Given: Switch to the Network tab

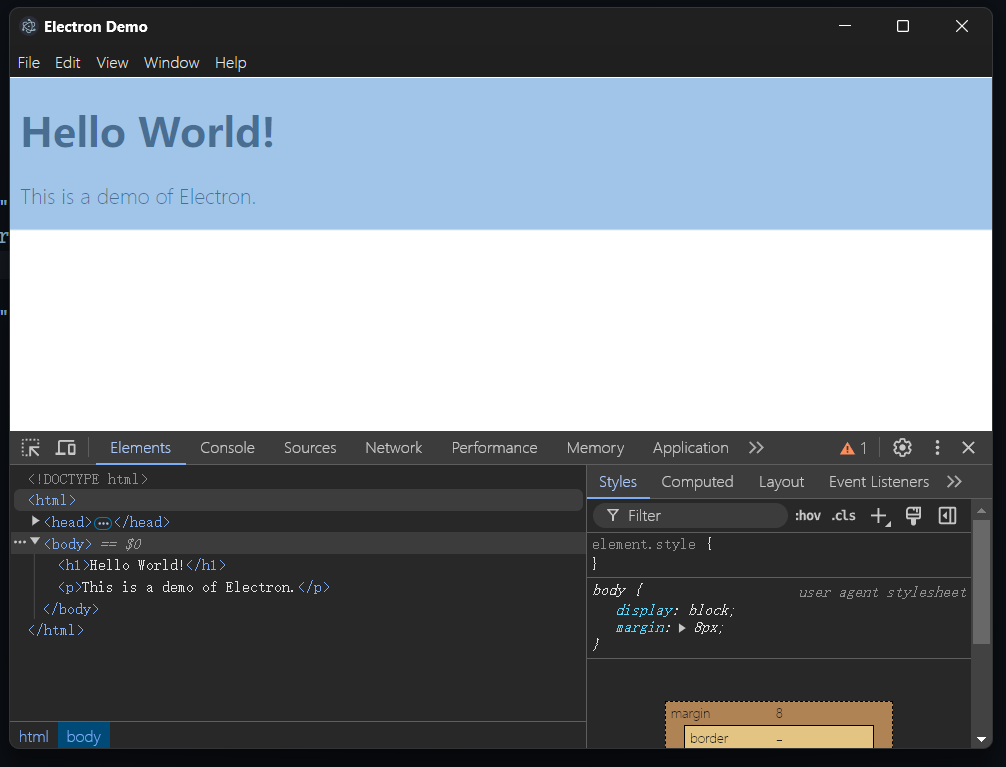Looking at the screenshot, I should (x=393, y=447).
